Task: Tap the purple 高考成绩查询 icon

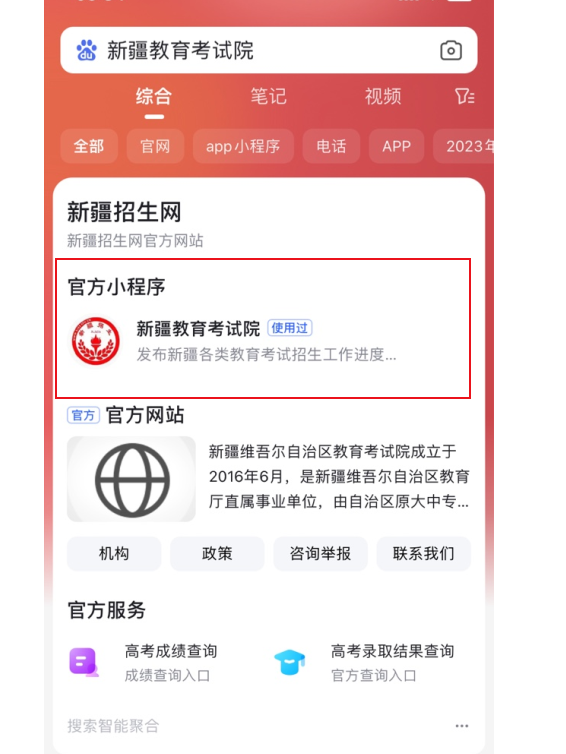Action: point(84,662)
